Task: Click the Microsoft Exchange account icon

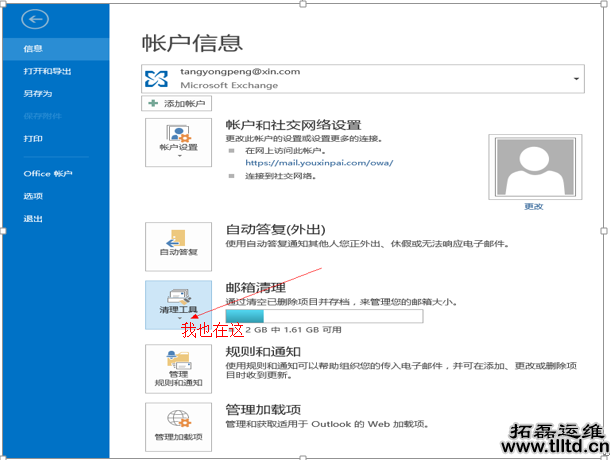Action: pos(156,79)
